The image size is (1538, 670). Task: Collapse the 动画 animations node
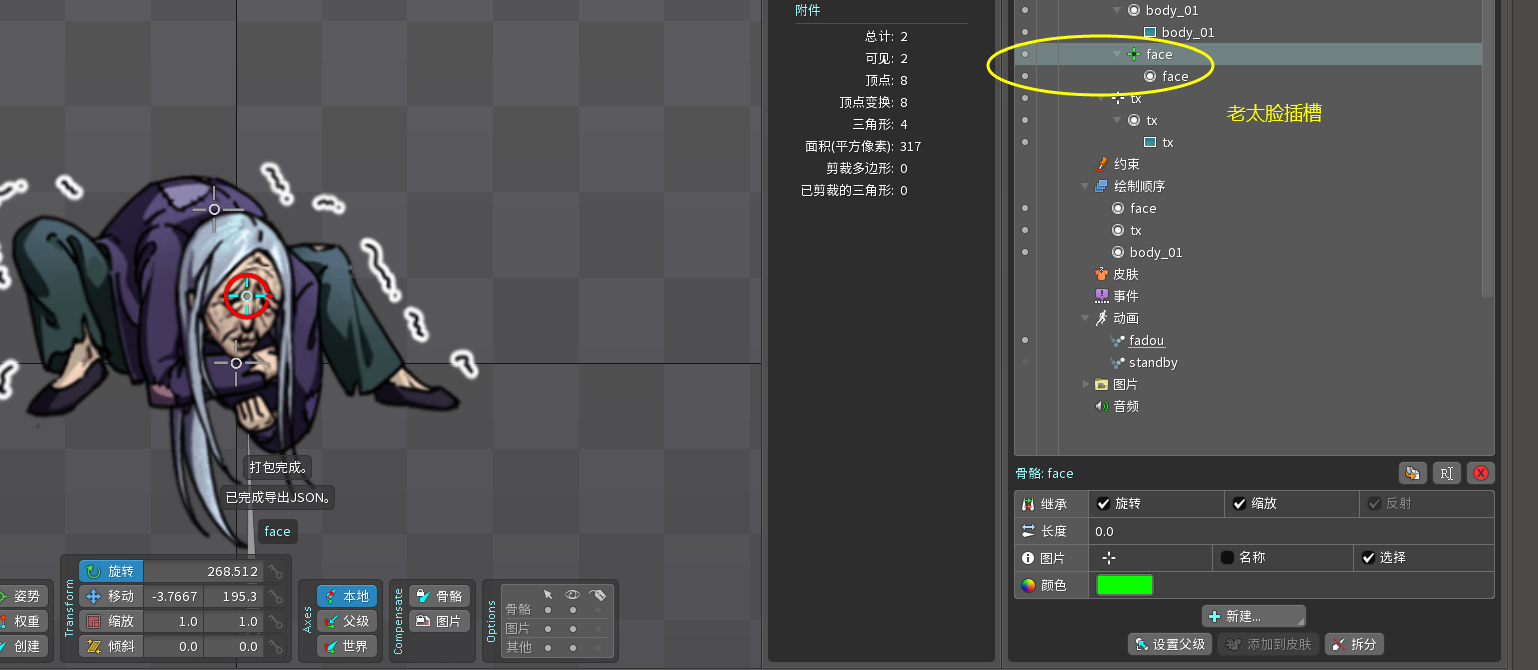[1086, 319]
